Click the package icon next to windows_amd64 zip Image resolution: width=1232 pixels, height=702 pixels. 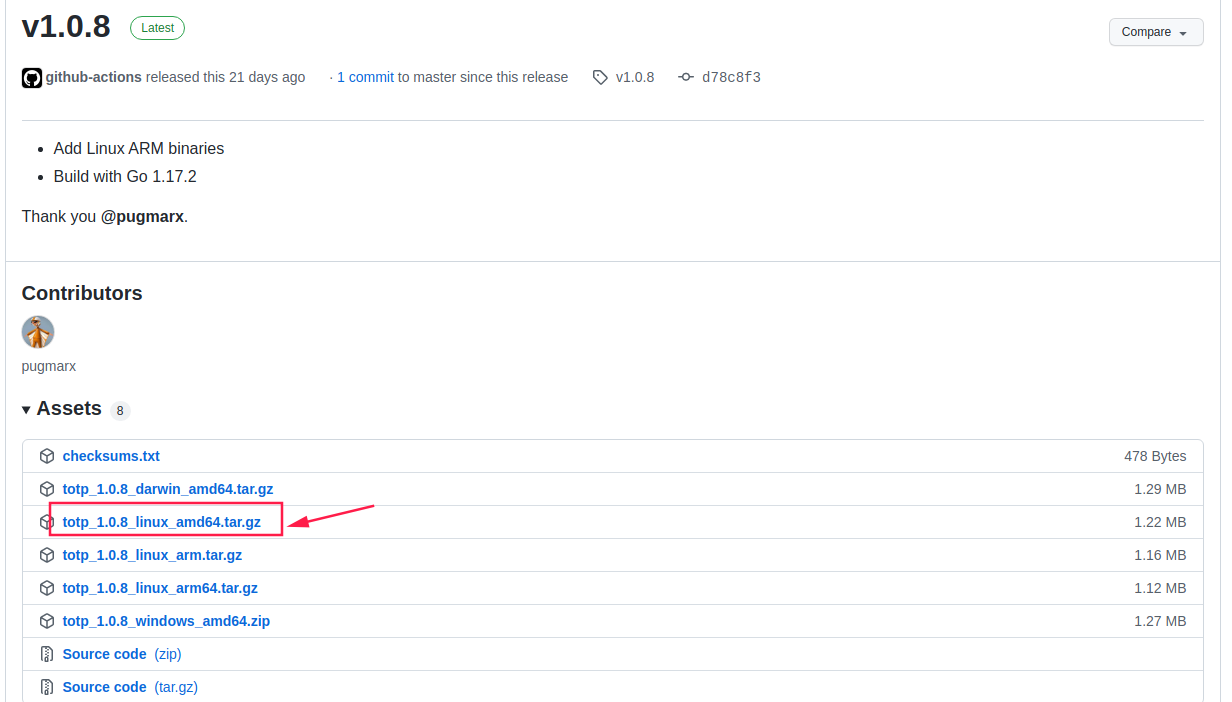47,621
